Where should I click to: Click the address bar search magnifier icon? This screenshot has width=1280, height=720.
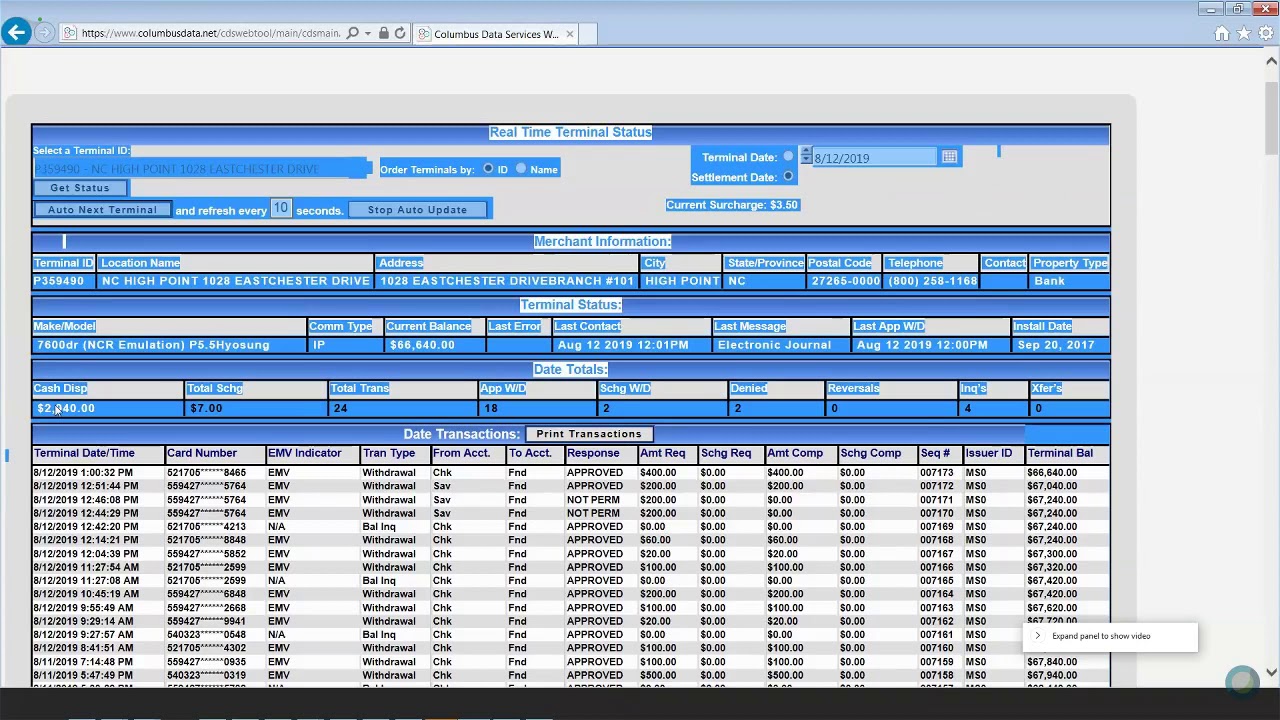[352, 33]
